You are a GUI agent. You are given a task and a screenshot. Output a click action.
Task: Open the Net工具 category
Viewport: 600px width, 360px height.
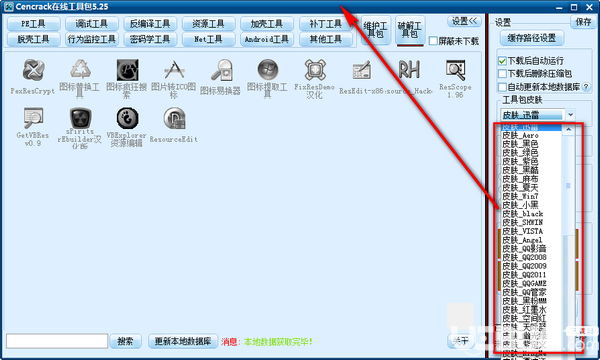pyautogui.click(x=208, y=39)
